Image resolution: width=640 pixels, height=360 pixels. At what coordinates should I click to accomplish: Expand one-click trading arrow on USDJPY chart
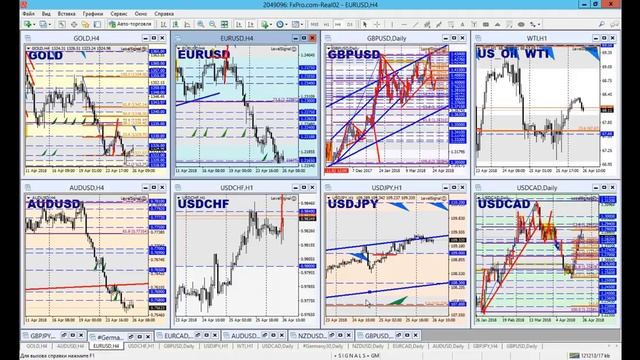[x=329, y=198]
